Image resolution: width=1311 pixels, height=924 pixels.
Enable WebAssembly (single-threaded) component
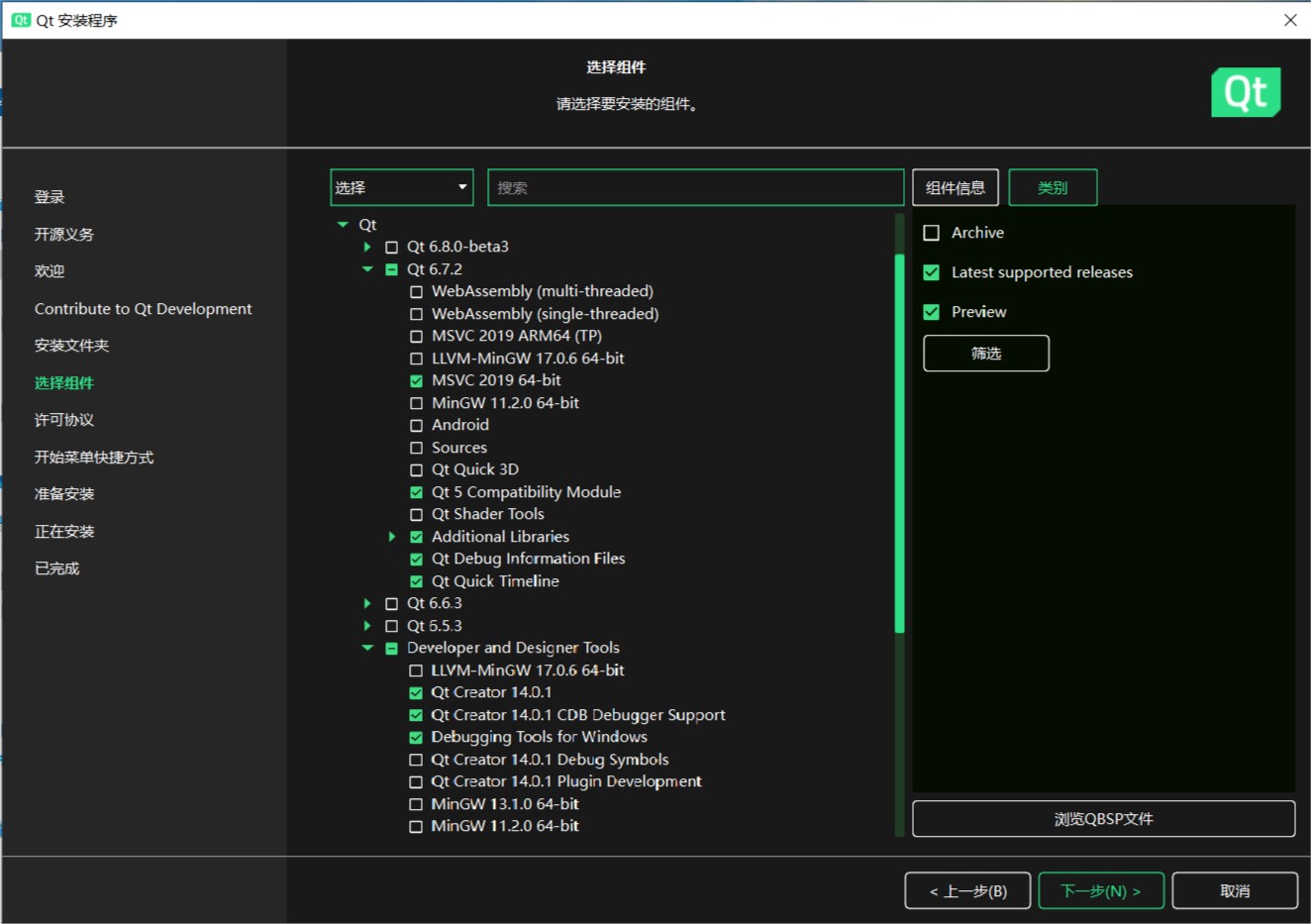pos(416,314)
